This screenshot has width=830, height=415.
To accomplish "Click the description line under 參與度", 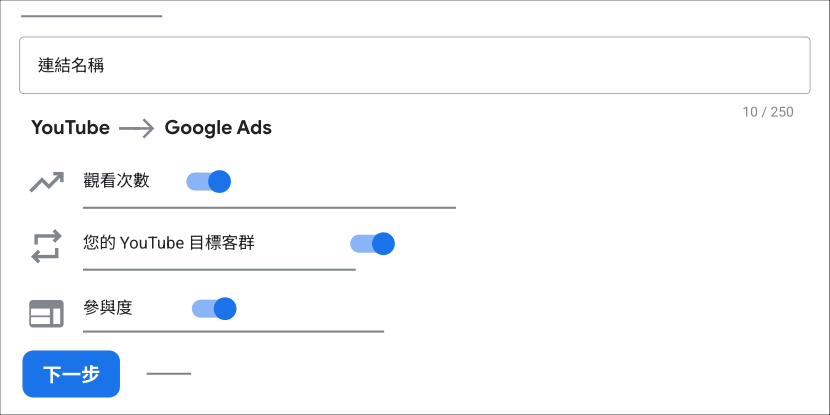I will point(233,331).
